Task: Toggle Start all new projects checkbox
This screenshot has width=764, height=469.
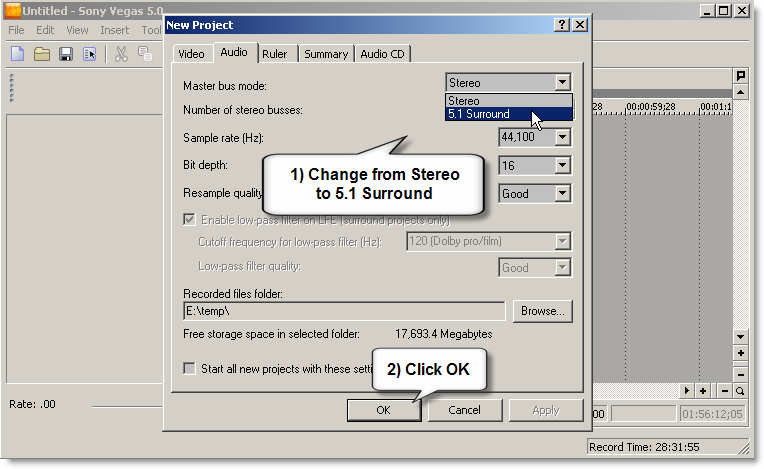Action: pos(189,368)
